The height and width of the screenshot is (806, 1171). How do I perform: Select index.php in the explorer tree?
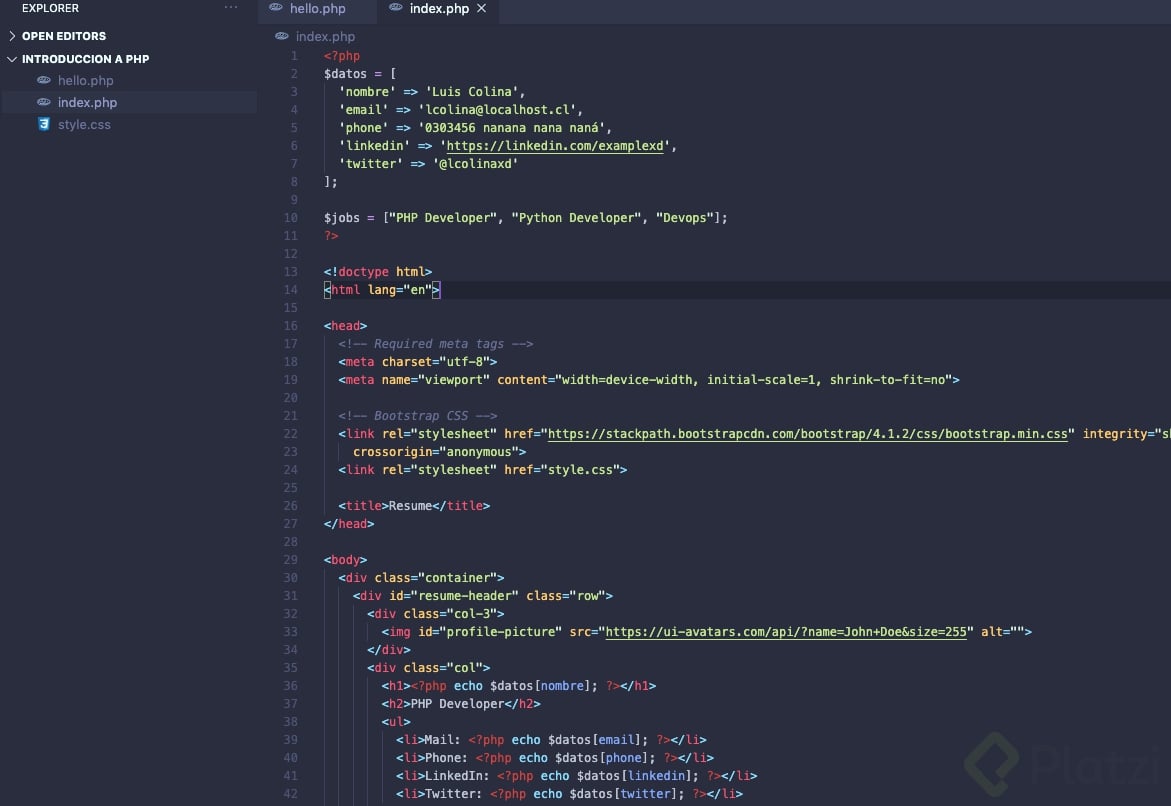click(87, 102)
